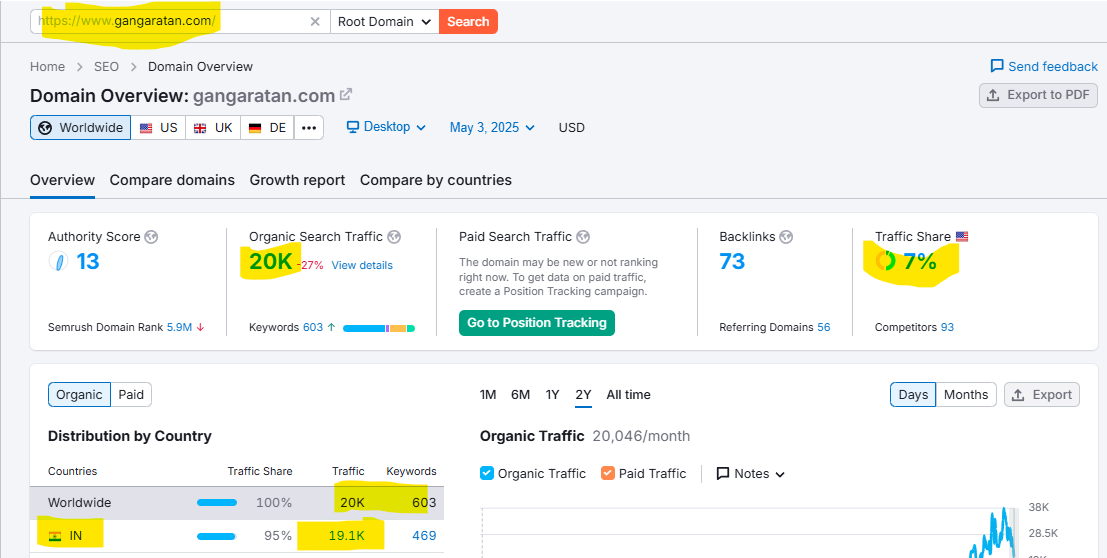Switch chart granularity to Days
1107x558 pixels.
(x=913, y=395)
